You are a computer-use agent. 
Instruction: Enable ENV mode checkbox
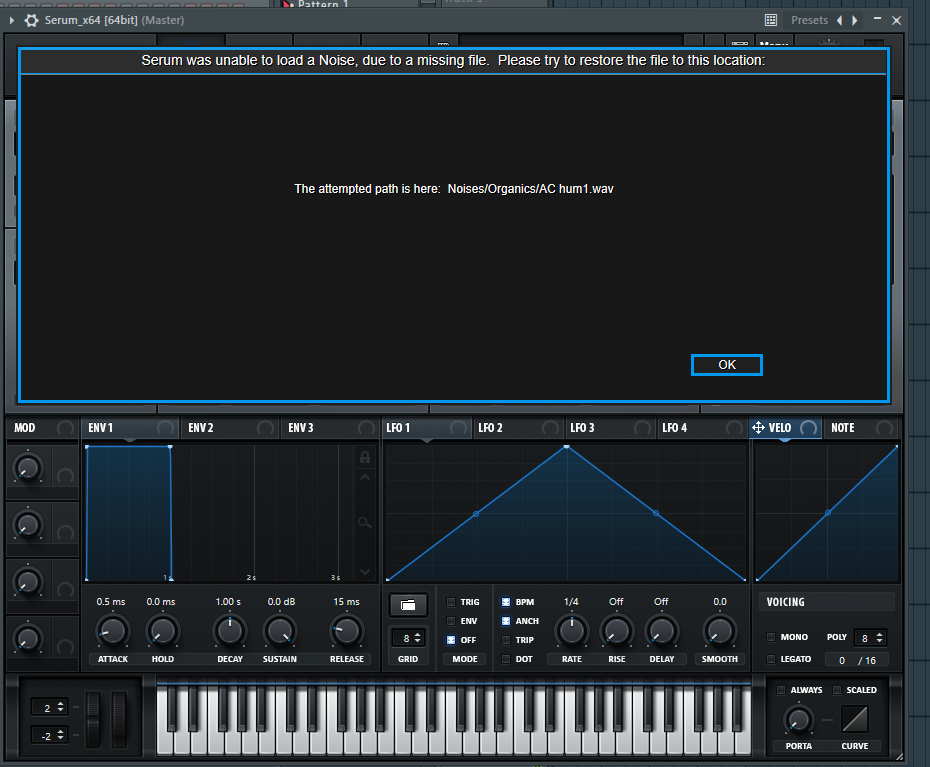point(451,621)
